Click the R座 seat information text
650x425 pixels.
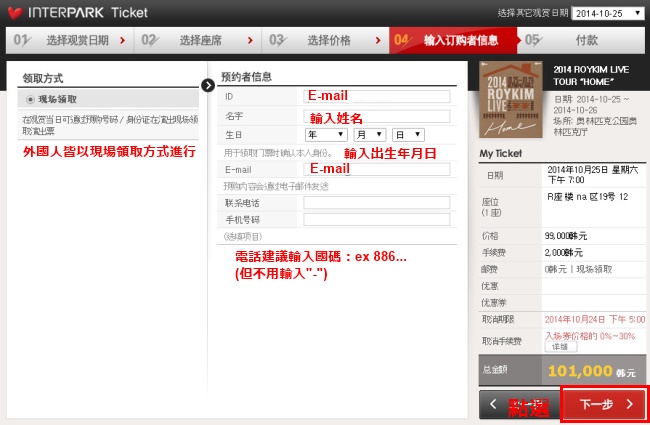(x=587, y=197)
